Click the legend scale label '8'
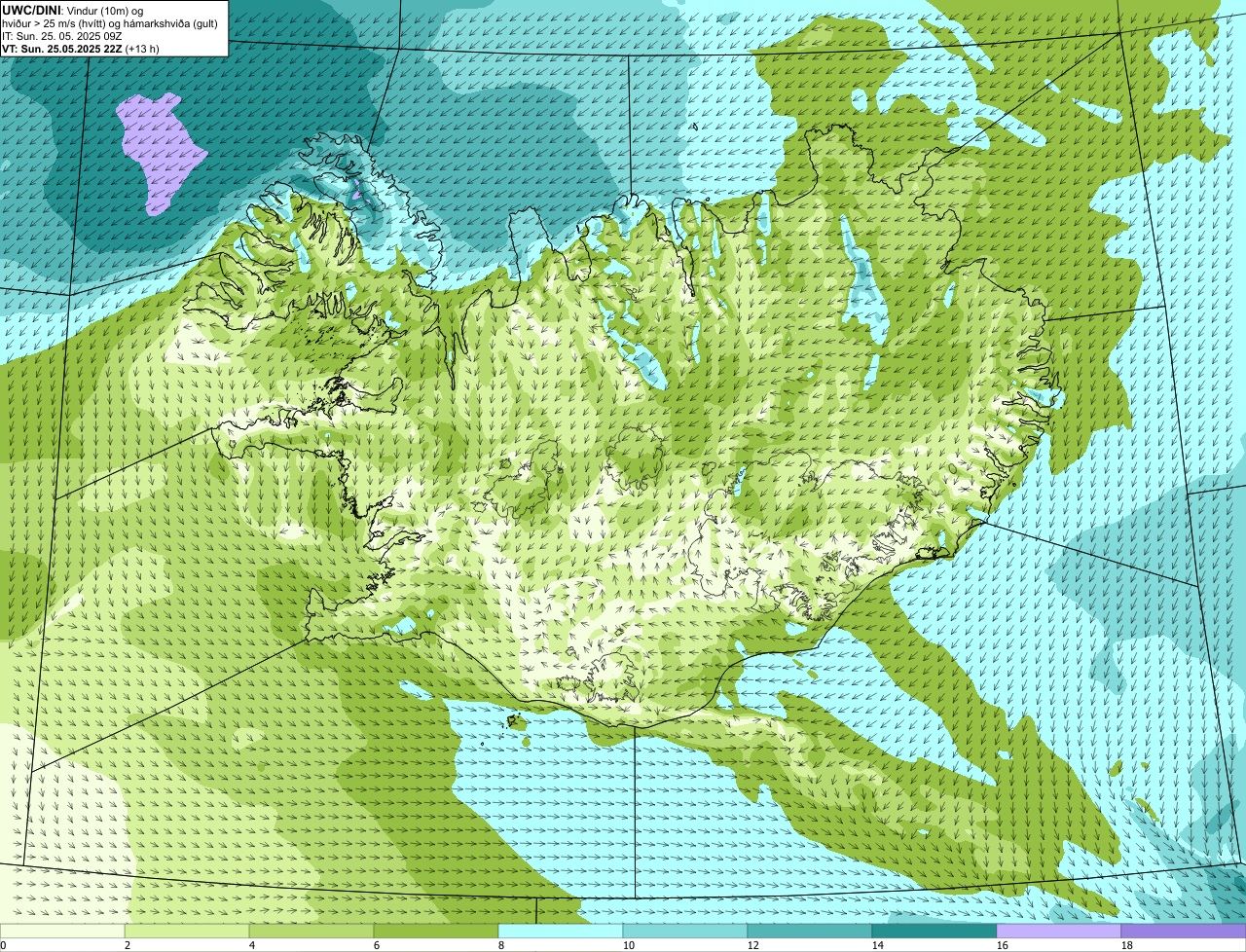The height and width of the screenshot is (952, 1246). 501,945
